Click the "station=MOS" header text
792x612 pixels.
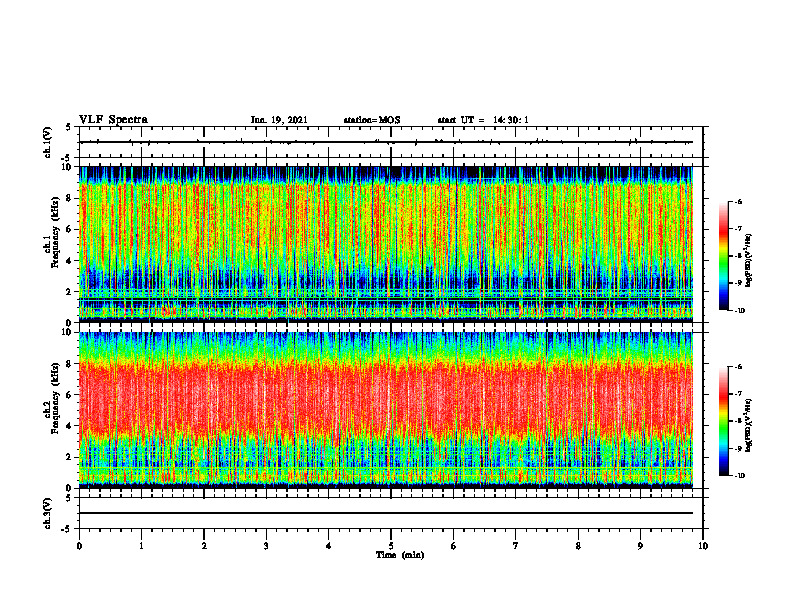click(372, 120)
